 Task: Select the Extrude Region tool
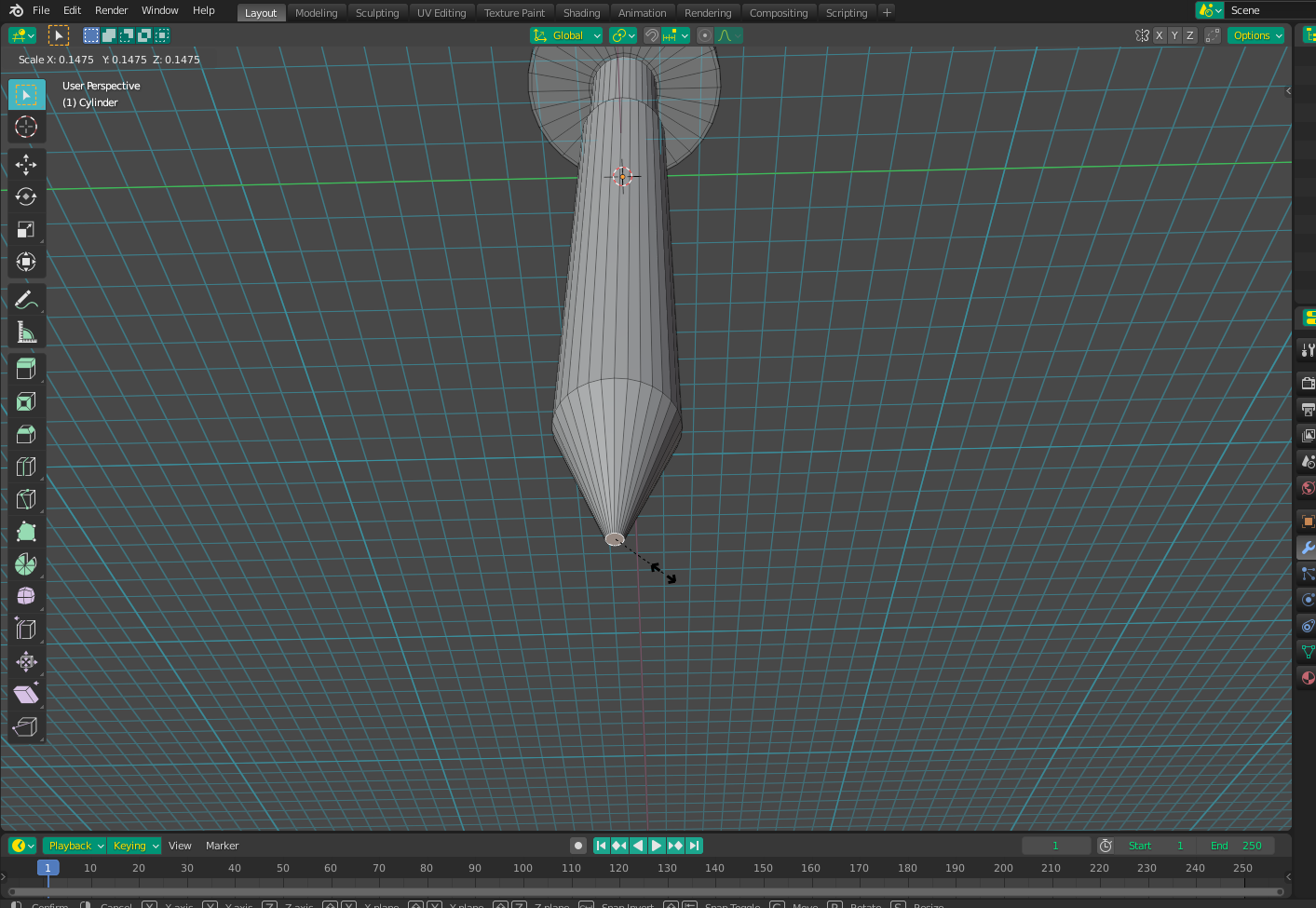click(26, 370)
